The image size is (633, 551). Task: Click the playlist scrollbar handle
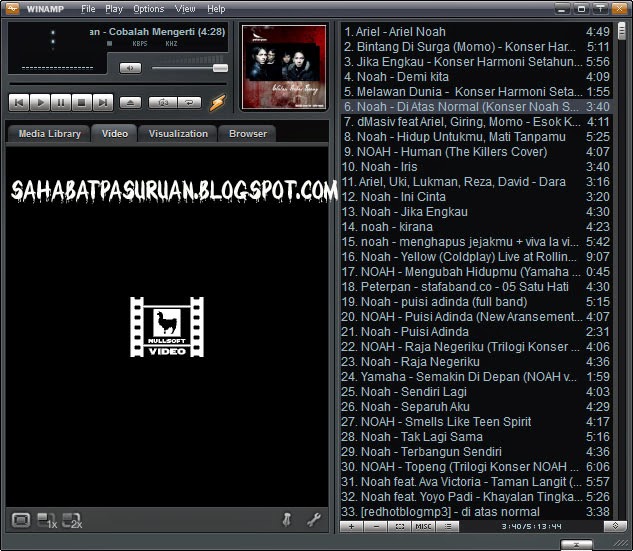tap(622, 31)
